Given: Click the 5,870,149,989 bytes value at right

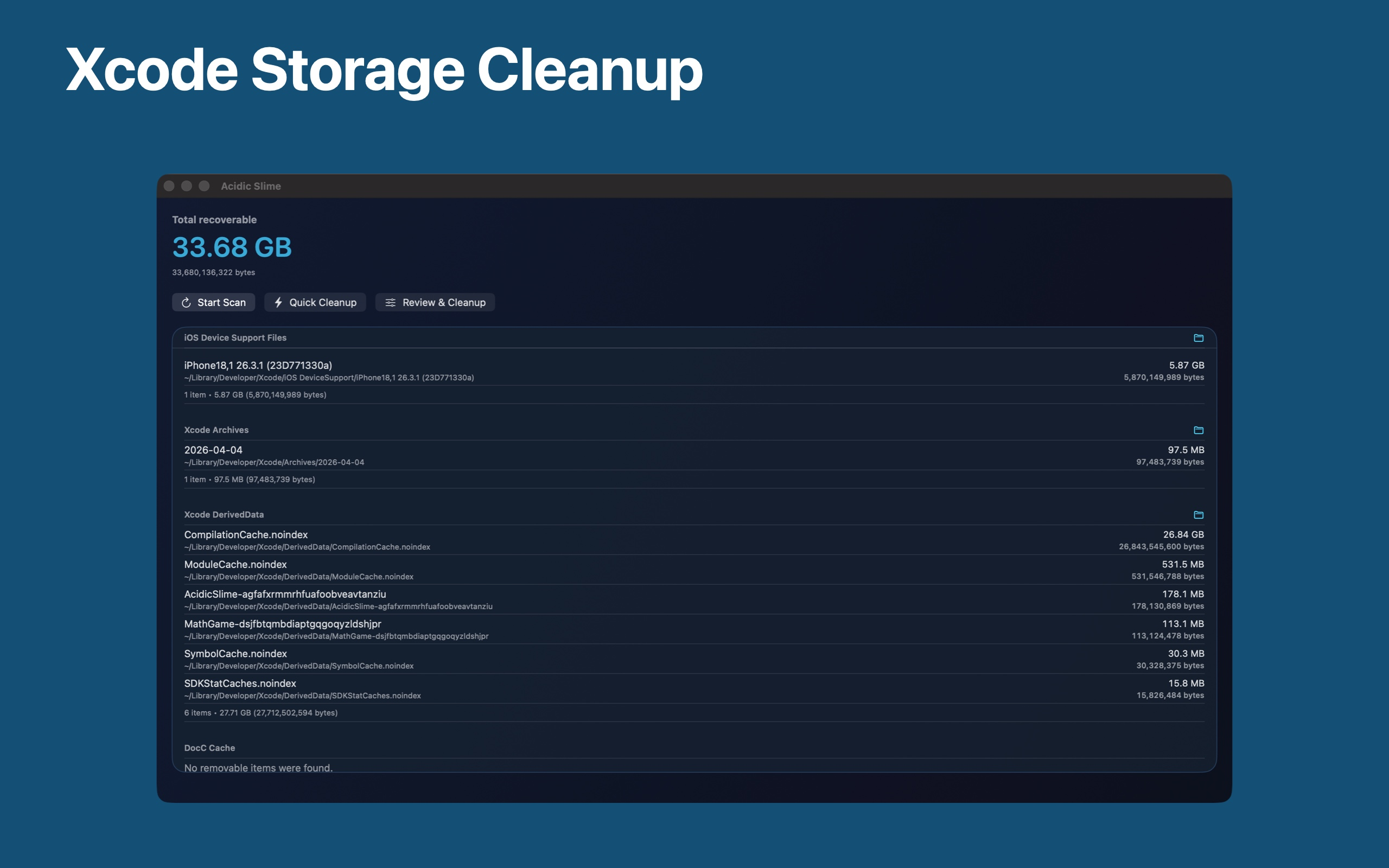Looking at the screenshot, I should click(1163, 378).
